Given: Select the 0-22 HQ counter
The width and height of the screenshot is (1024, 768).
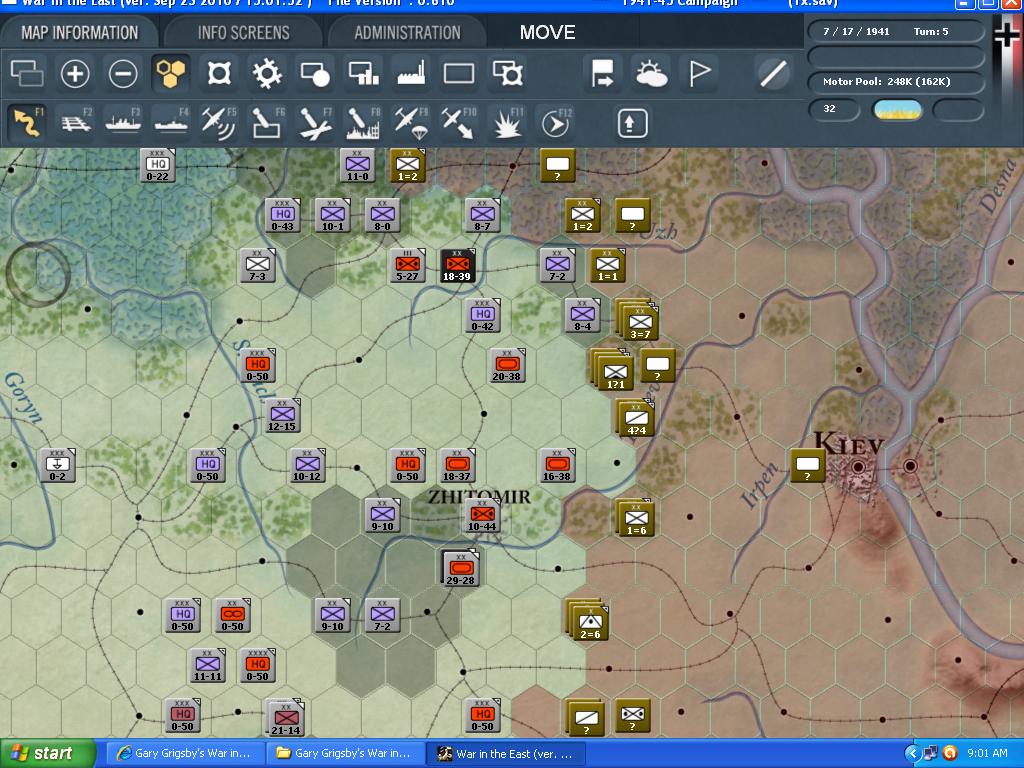Looking at the screenshot, I should (157, 164).
